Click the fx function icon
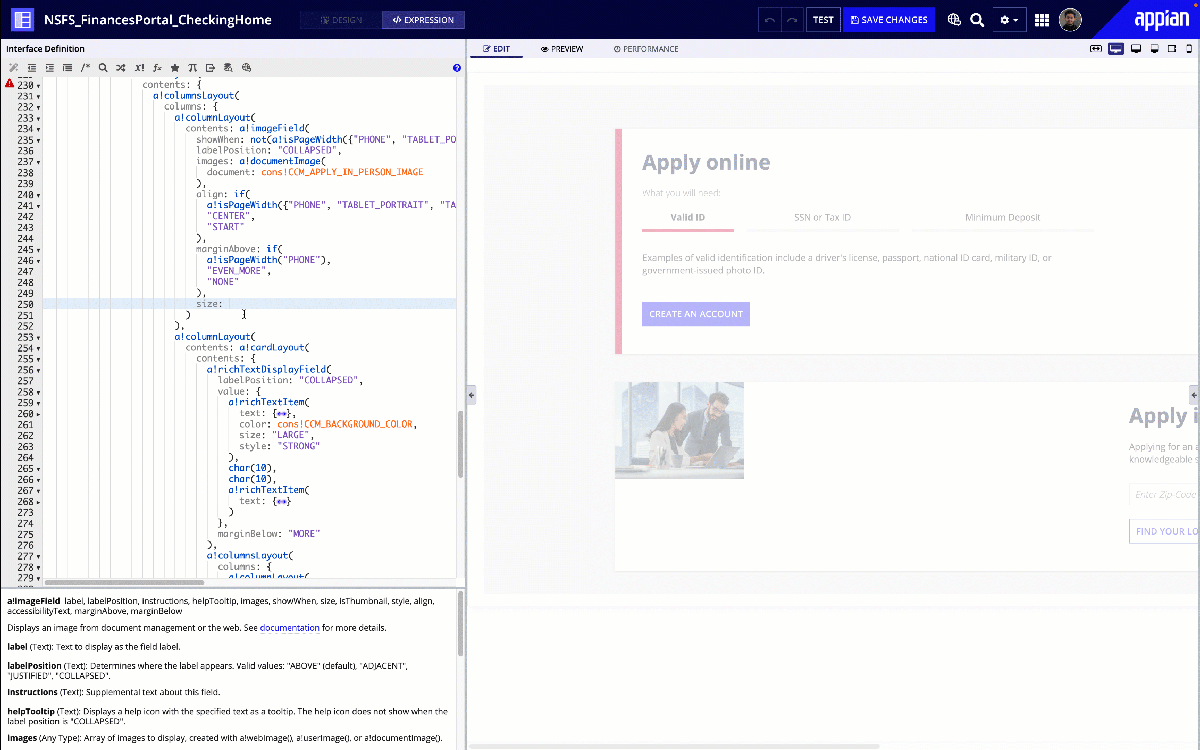Image resolution: width=1200 pixels, height=750 pixels. click(x=157, y=68)
